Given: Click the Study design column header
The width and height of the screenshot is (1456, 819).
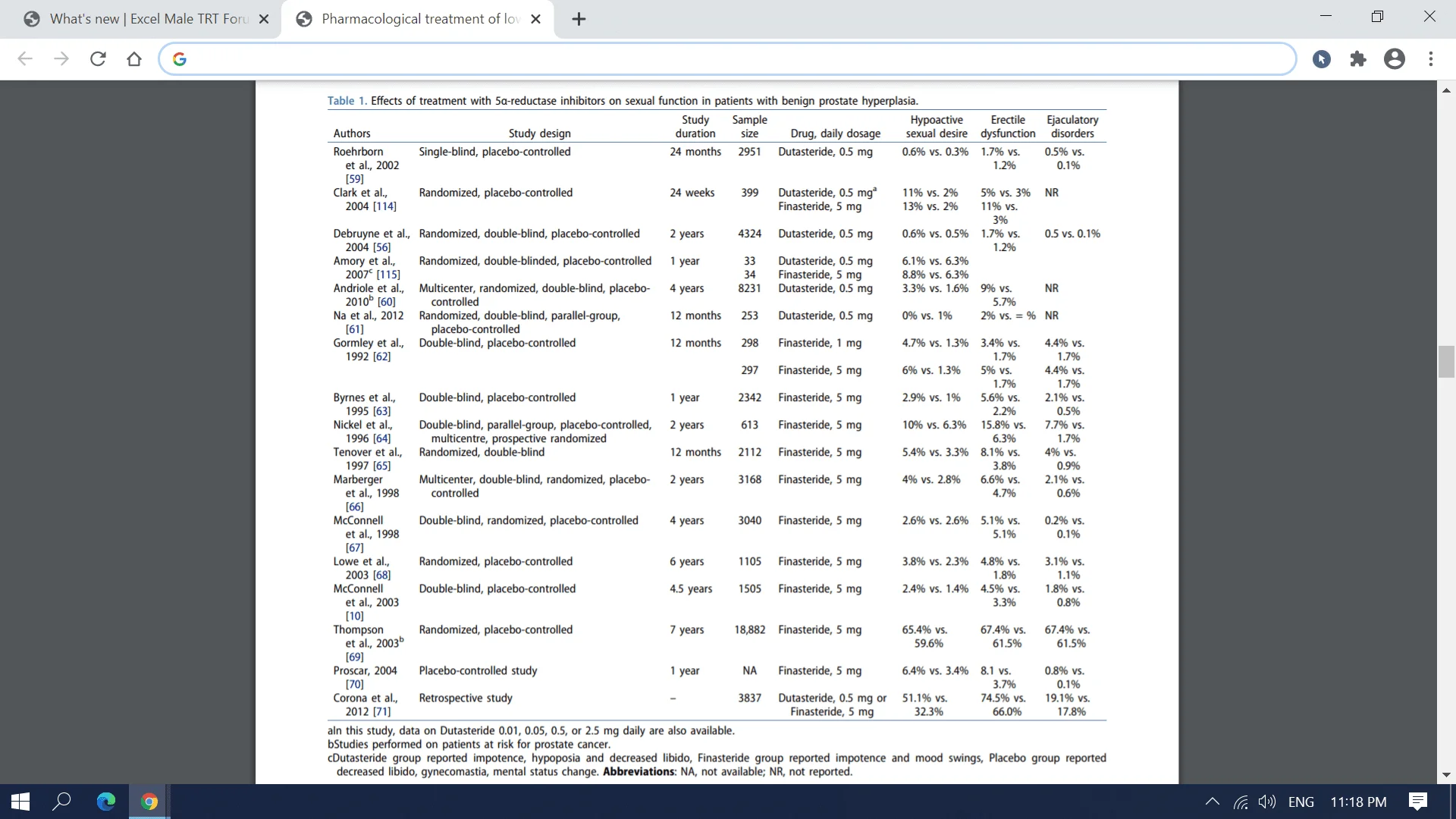Looking at the screenshot, I should click(x=539, y=133).
